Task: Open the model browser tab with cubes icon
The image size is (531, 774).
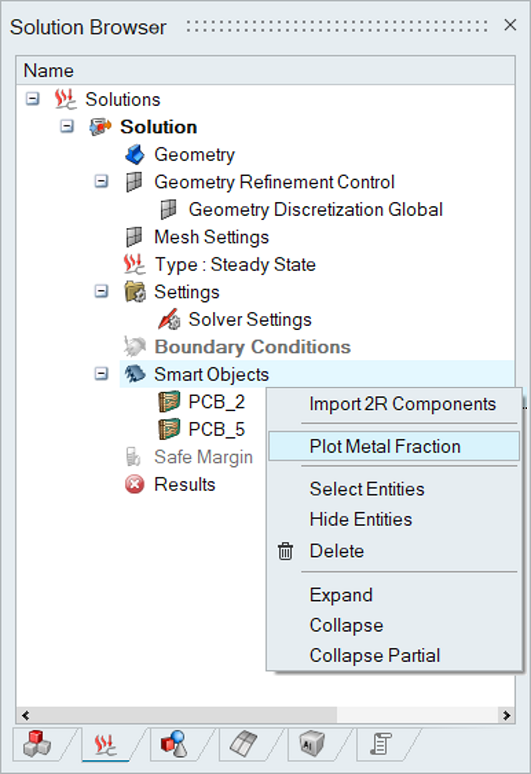Action: pos(37,744)
